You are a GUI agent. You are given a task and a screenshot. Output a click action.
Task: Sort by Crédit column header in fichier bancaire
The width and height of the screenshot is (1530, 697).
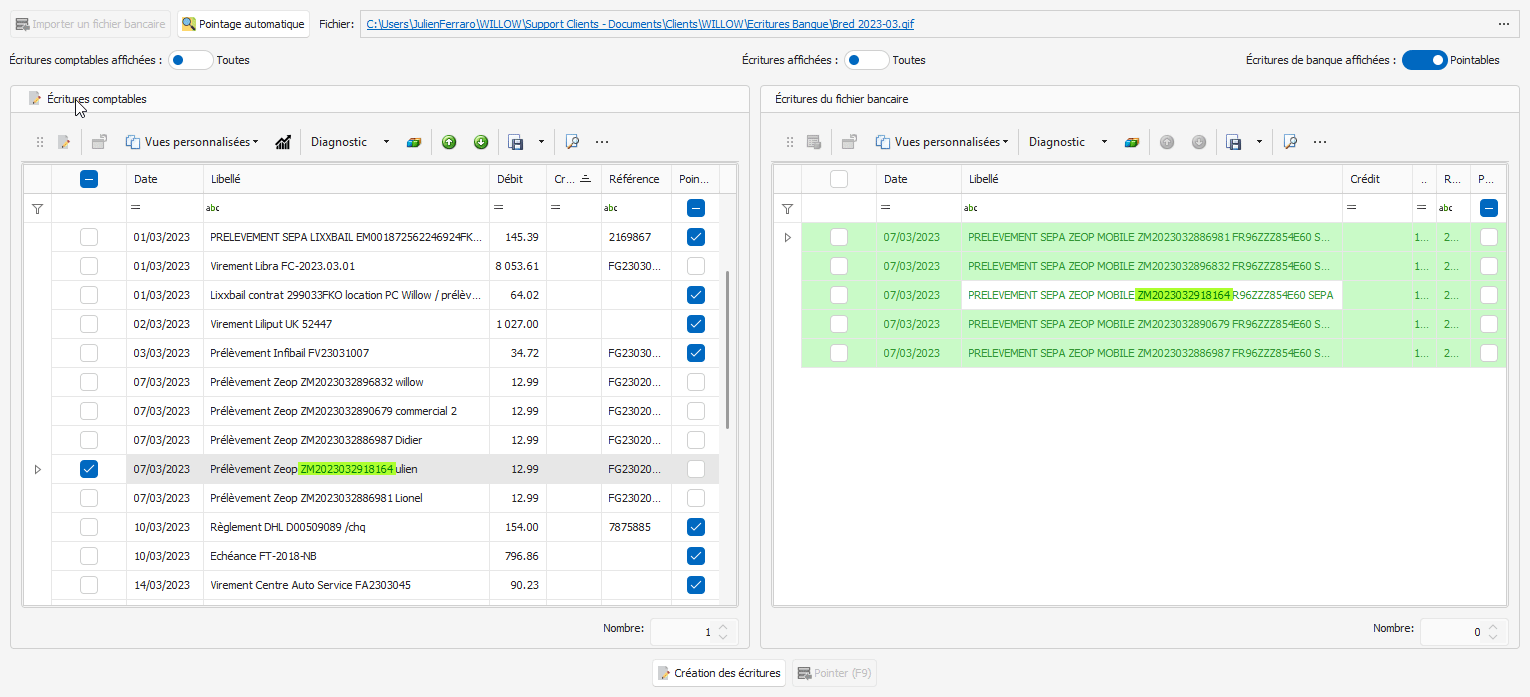point(1376,179)
